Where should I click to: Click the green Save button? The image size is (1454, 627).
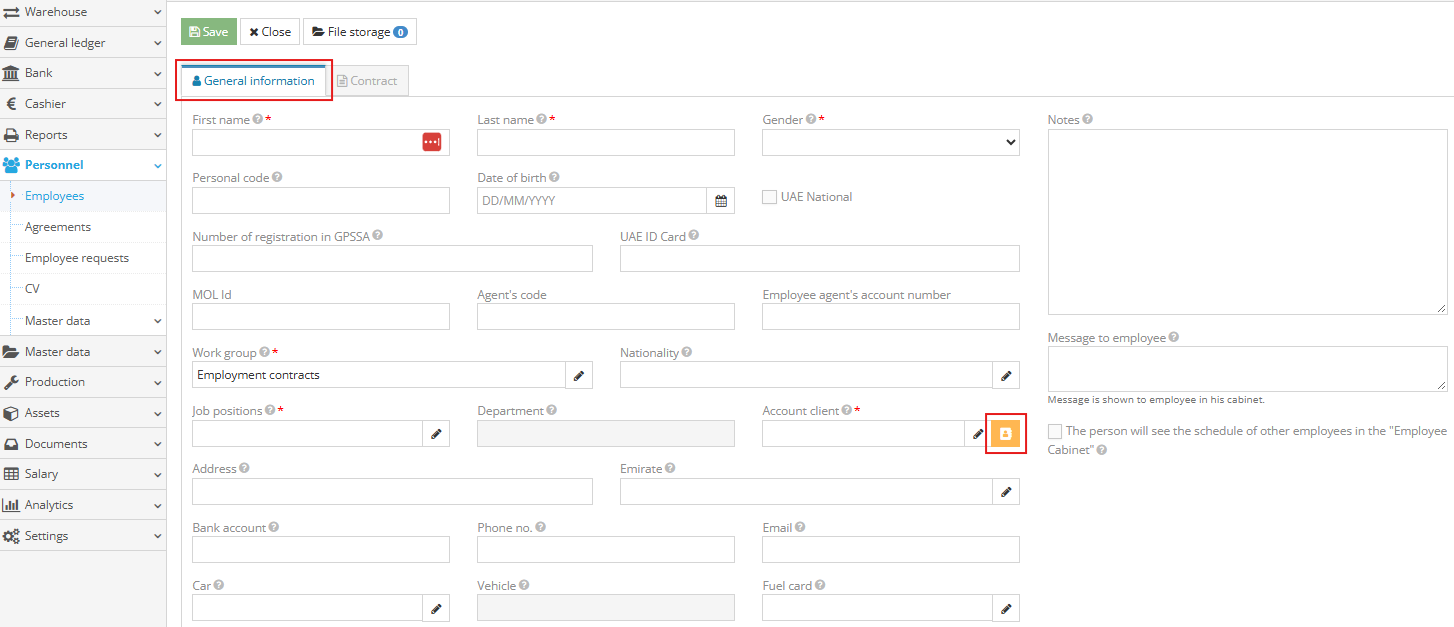point(209,32)
